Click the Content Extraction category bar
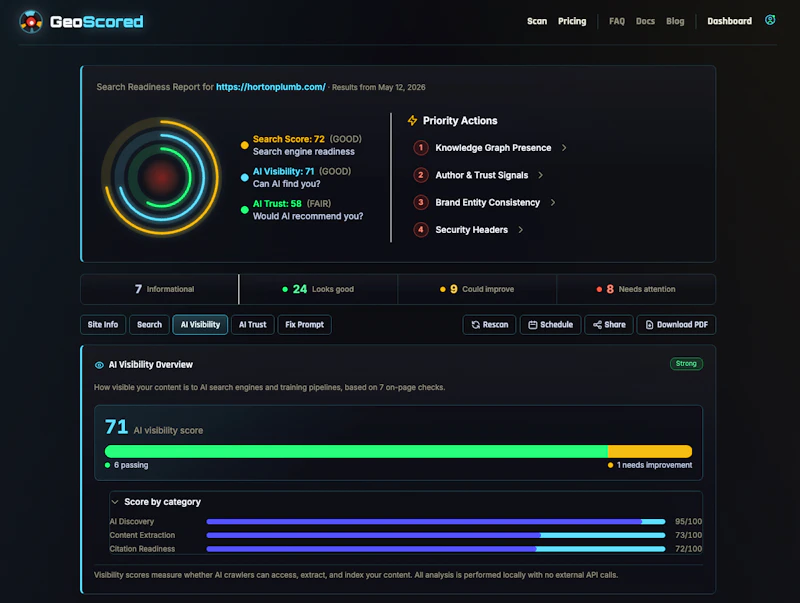The height and width of the screenshot is (603, 800). click(x=436, y=535)
